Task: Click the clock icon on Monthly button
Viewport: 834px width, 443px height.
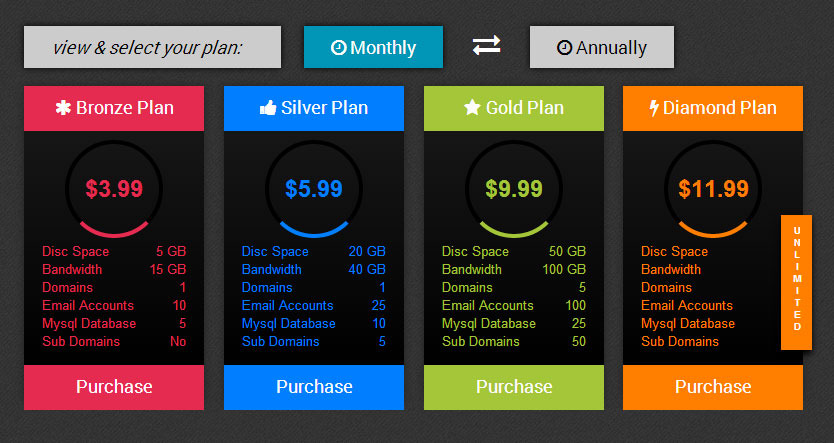Action: click(338, 47)
